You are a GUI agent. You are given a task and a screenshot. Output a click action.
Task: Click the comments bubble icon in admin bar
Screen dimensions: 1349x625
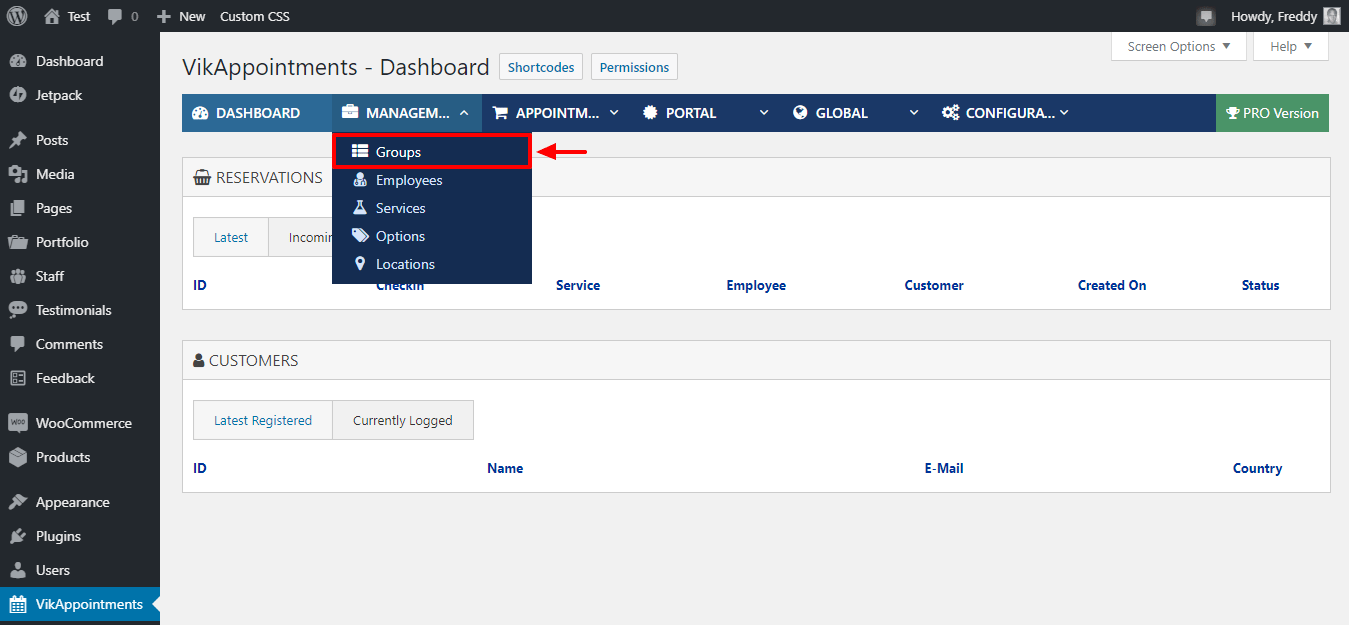pos(115,17)
